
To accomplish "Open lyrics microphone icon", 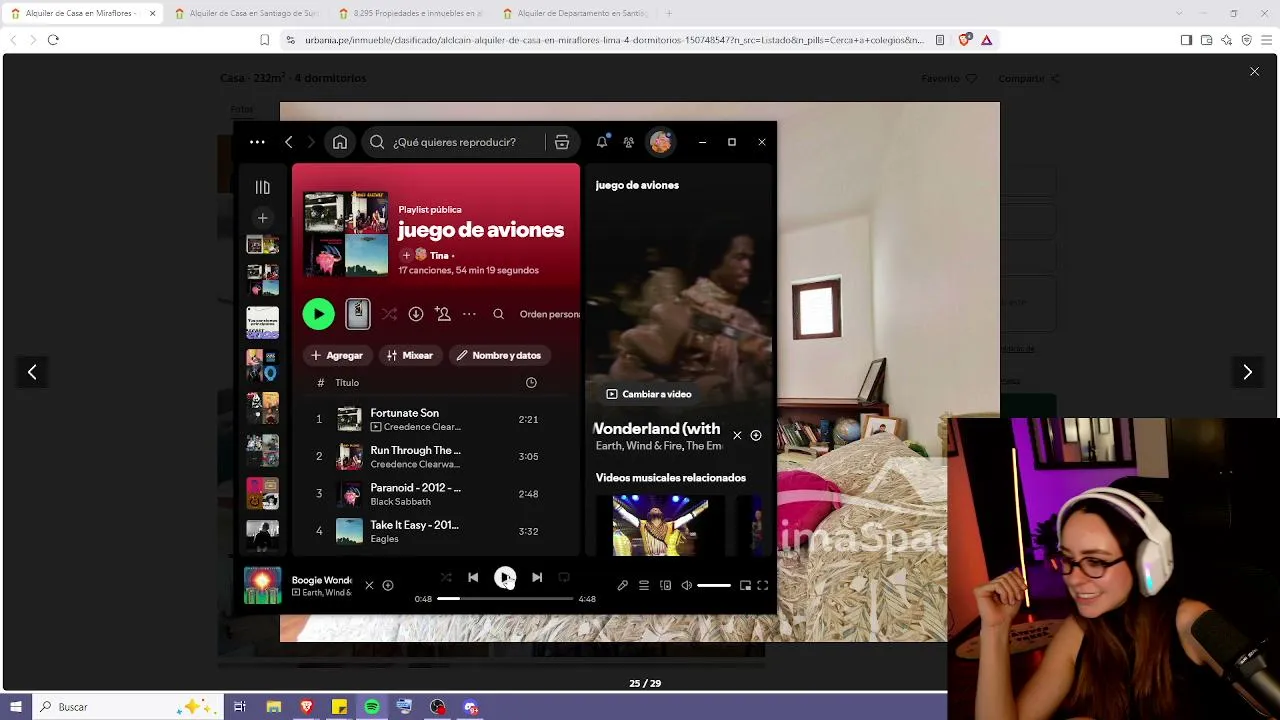I will (x=622, y=585).
